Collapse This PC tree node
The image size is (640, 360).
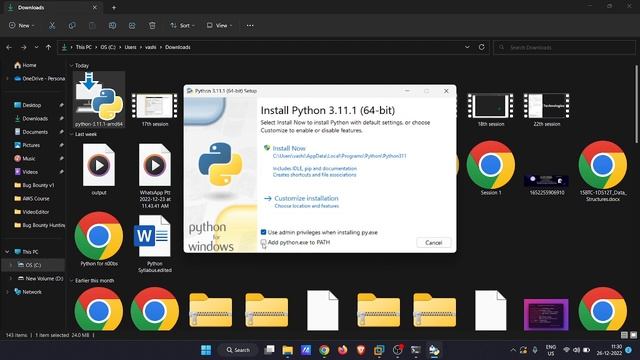pos(7,252)
